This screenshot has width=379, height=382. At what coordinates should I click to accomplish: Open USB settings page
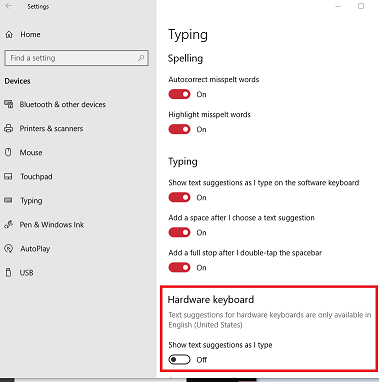(x=26, y=273)
